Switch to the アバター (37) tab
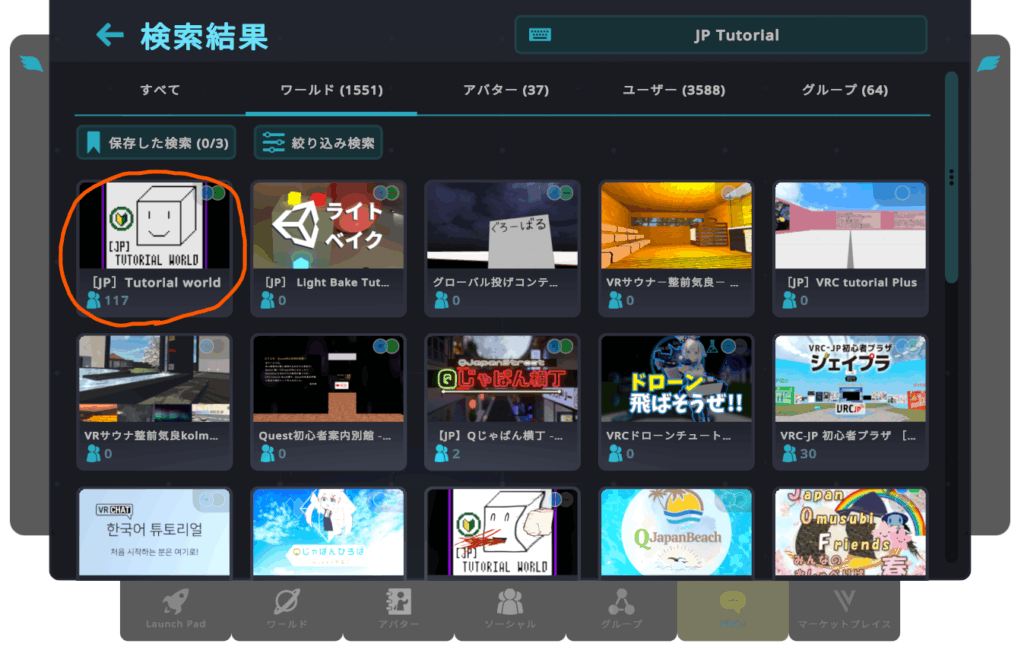1024x650 pixels. click(x=505, y=90)
